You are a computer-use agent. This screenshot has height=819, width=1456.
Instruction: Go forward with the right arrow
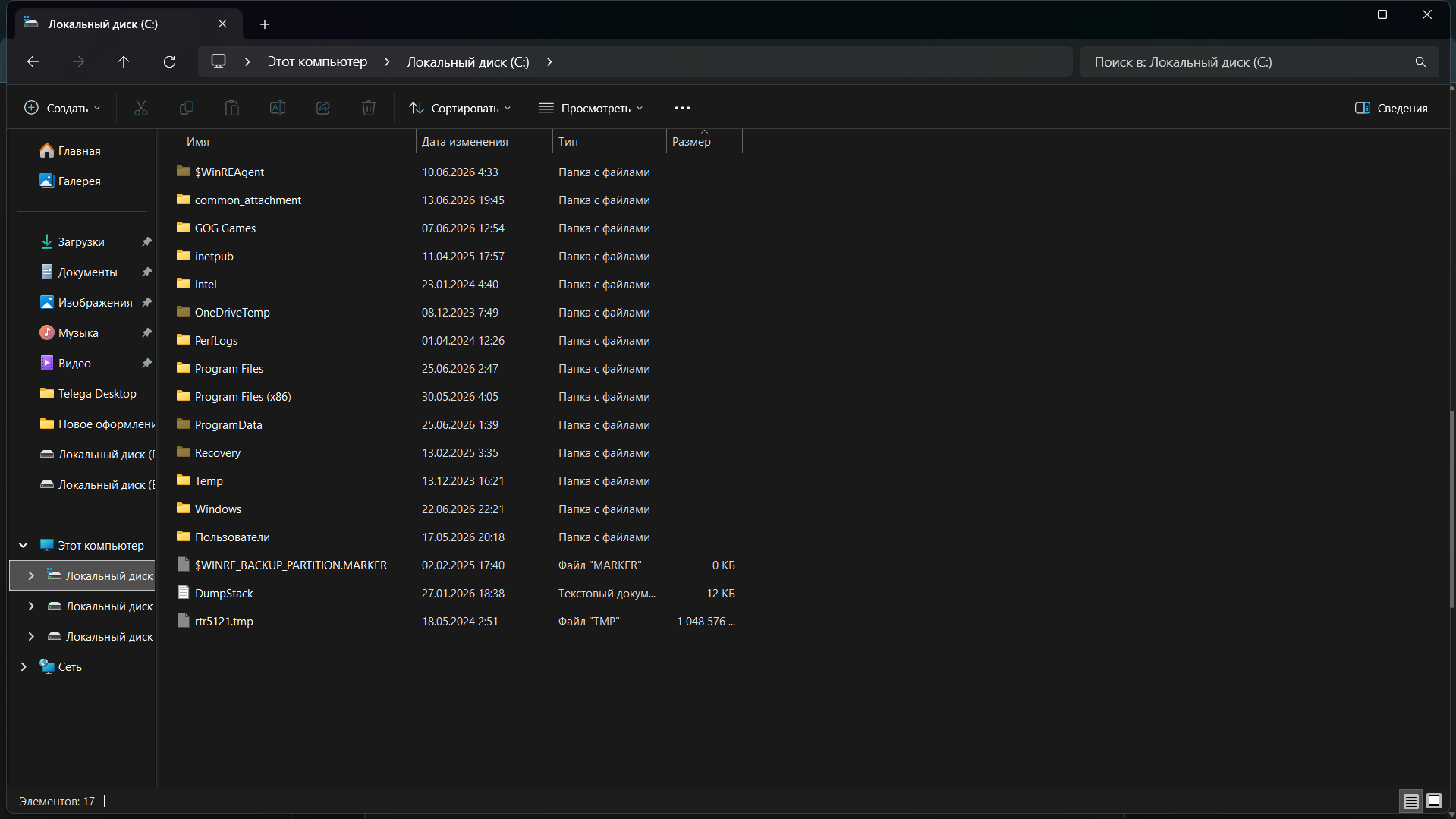[78, 61]
